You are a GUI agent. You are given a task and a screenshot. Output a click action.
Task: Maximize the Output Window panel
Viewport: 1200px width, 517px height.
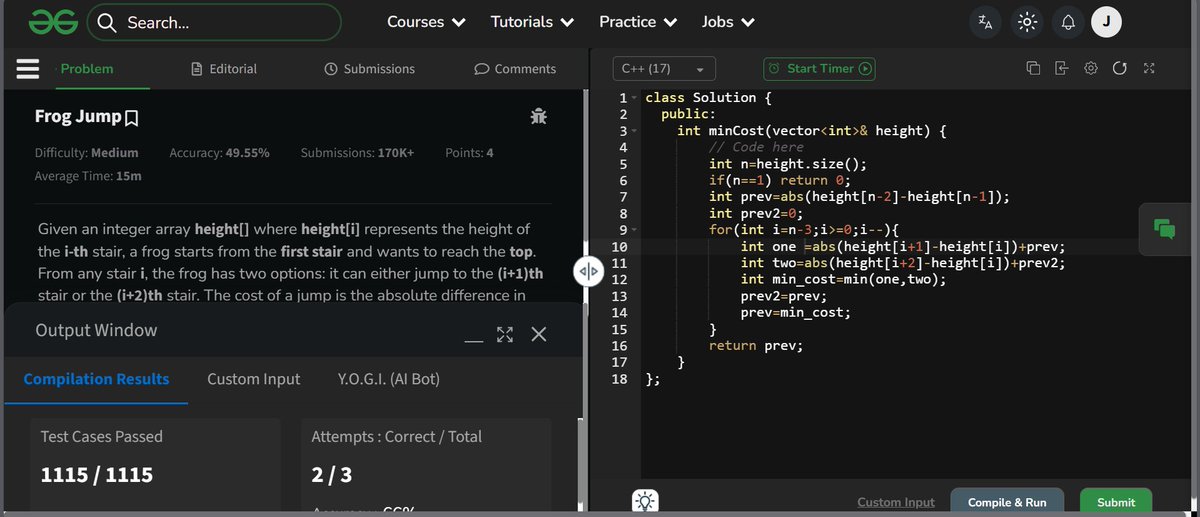(505, 334)
